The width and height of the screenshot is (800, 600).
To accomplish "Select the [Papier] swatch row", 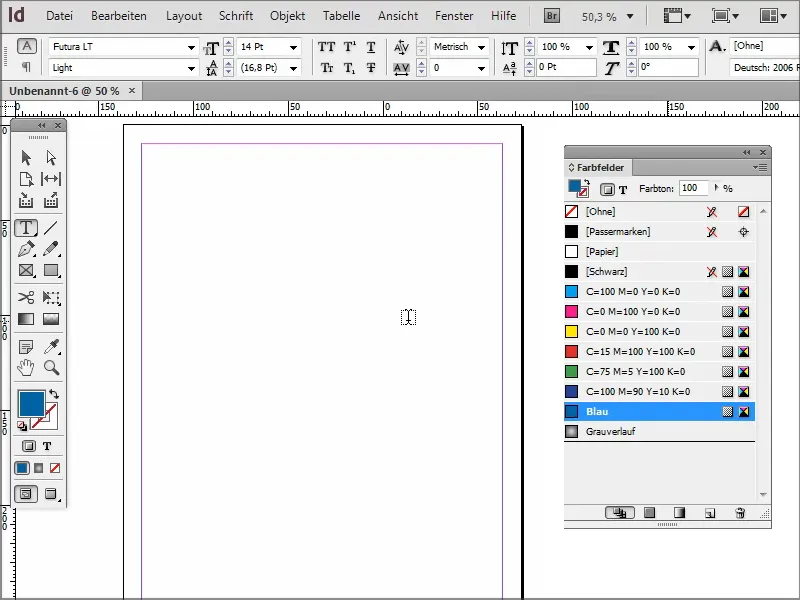I will (x=659, y=252).
